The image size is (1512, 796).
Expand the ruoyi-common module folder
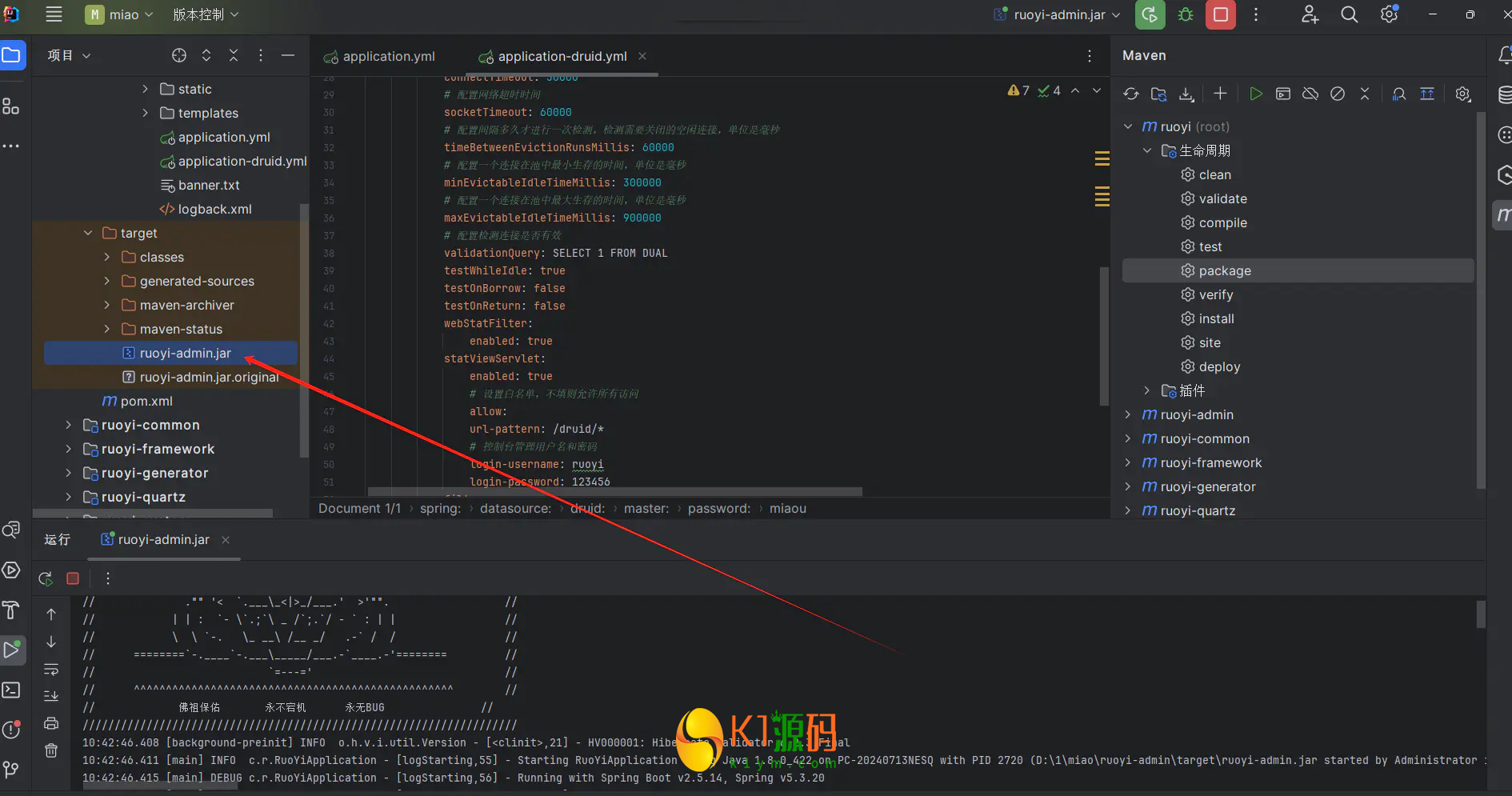tap(68, 426)
